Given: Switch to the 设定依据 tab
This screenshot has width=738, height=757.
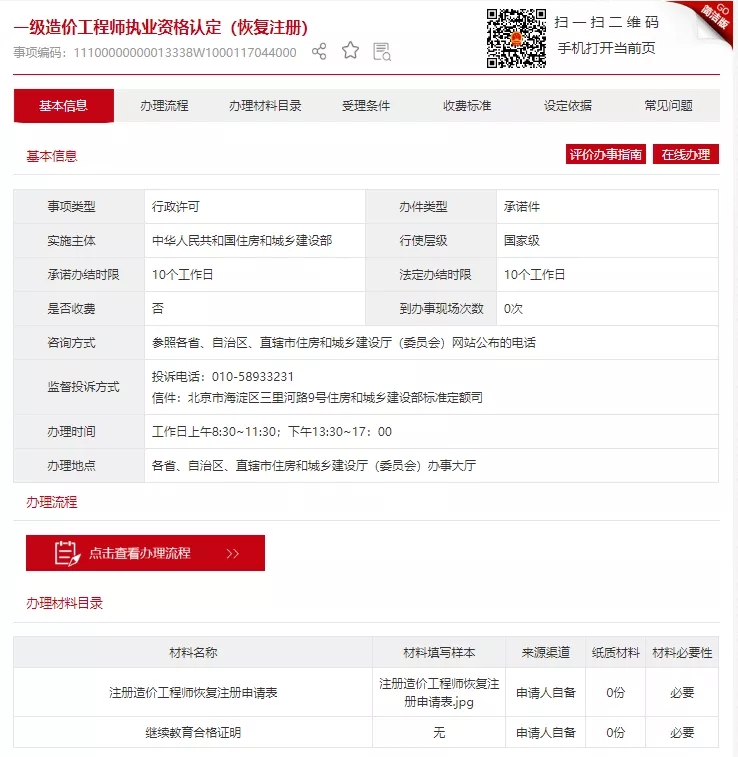Looking at the screenshot, I should click(x=568, y=105).
